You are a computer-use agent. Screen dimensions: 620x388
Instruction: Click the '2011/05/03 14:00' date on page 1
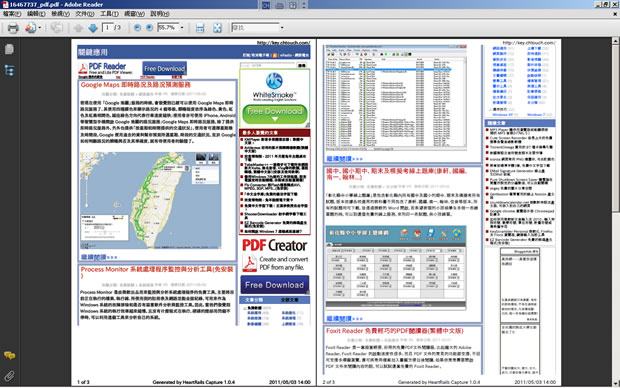point(290,382)
